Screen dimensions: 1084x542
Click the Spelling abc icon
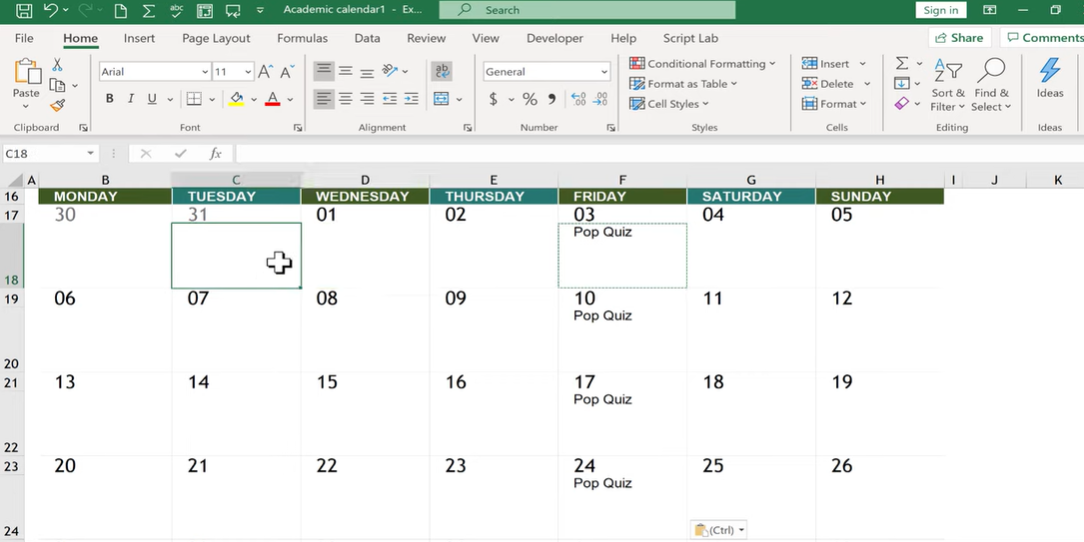(176, 10)
